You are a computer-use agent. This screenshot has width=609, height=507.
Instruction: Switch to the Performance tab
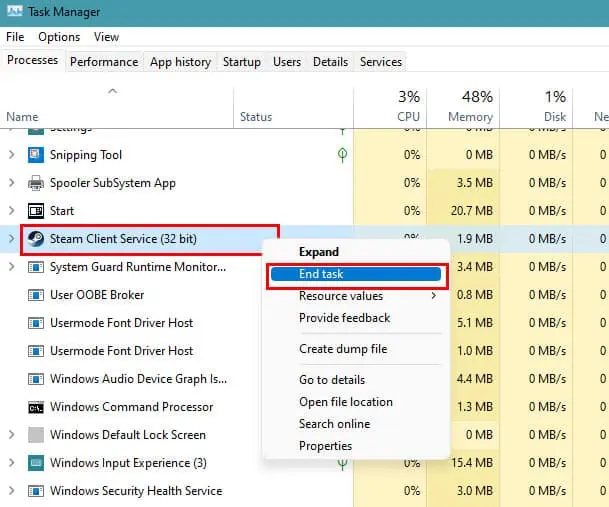(104, 62)
